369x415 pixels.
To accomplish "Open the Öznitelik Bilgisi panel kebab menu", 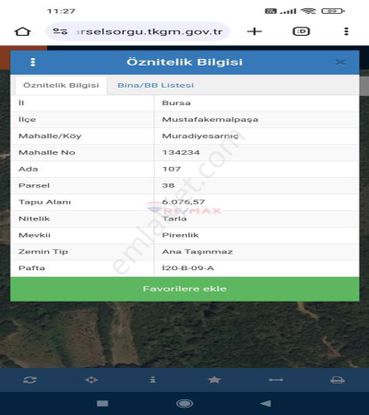I will pos(33,62).
